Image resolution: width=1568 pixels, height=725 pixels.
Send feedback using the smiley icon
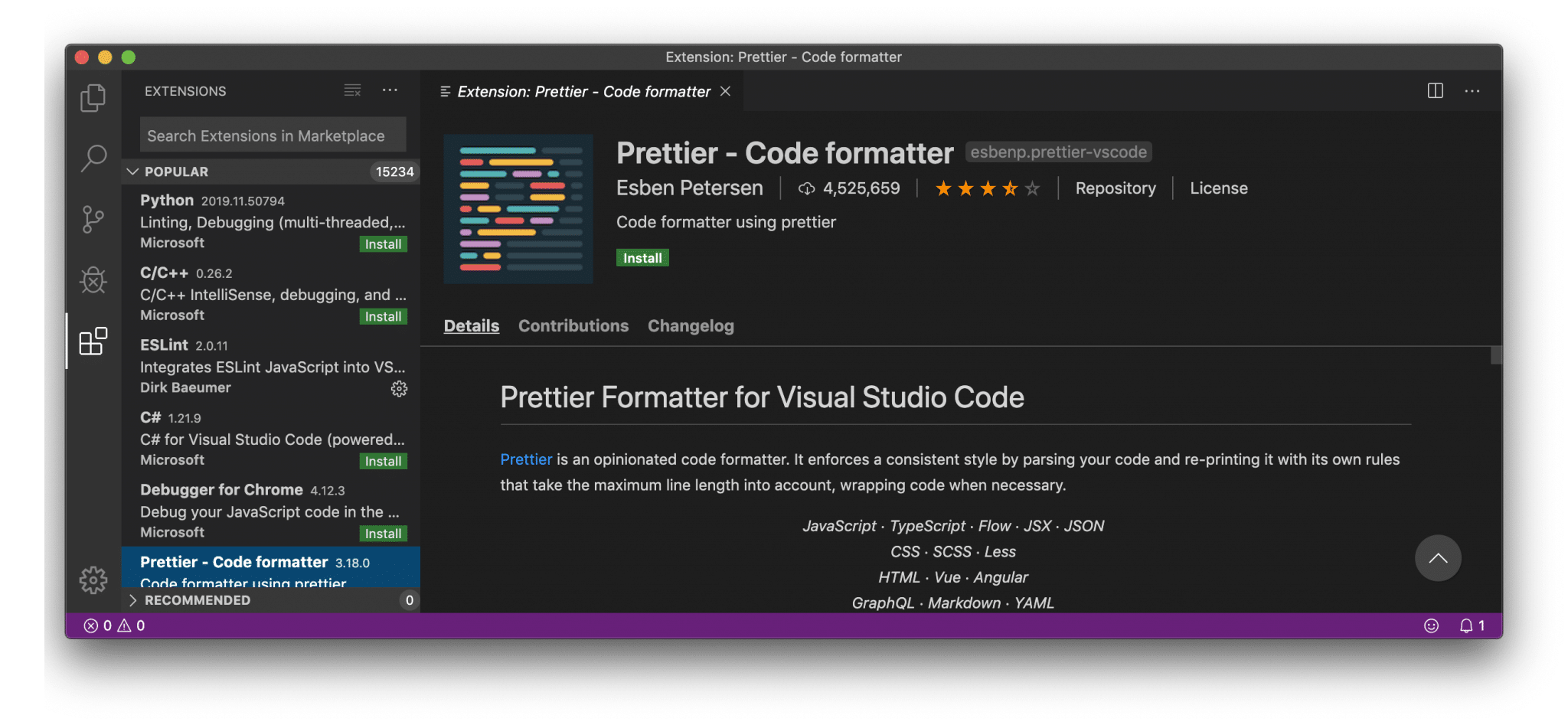(x=1431, y=625)
